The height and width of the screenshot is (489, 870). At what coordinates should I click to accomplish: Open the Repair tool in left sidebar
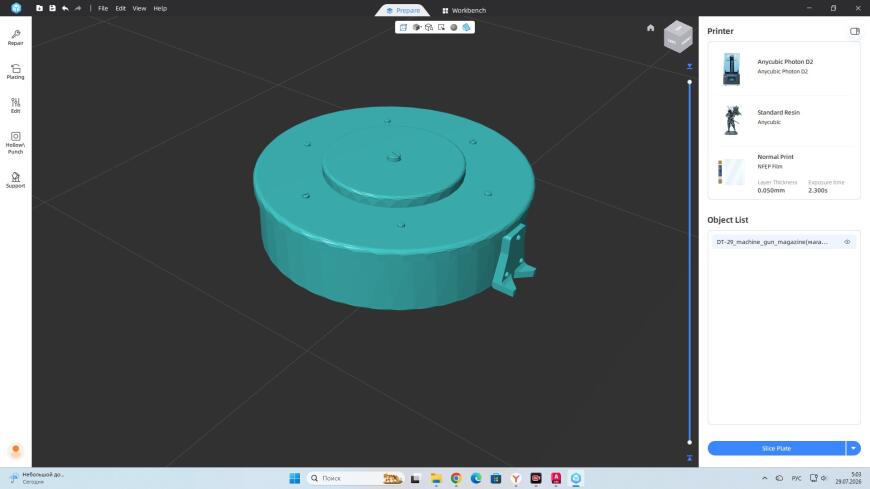pos(16,37)
